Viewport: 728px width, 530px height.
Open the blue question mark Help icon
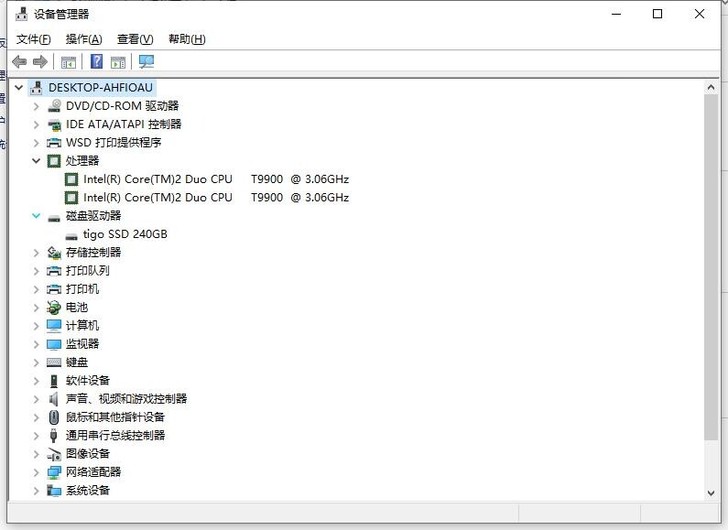[x=97, y=62]
